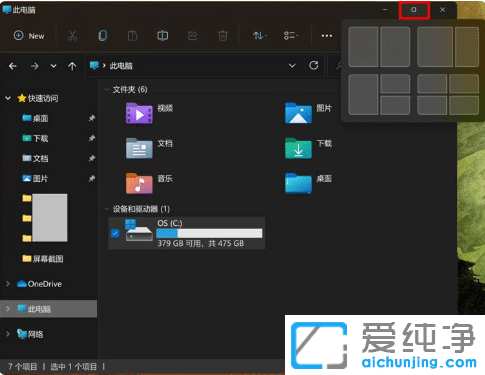Uncheck the OS (C:) drive checkbox
Image resolution: width=485 pixels, height=375 pixels.
[115, 233]
